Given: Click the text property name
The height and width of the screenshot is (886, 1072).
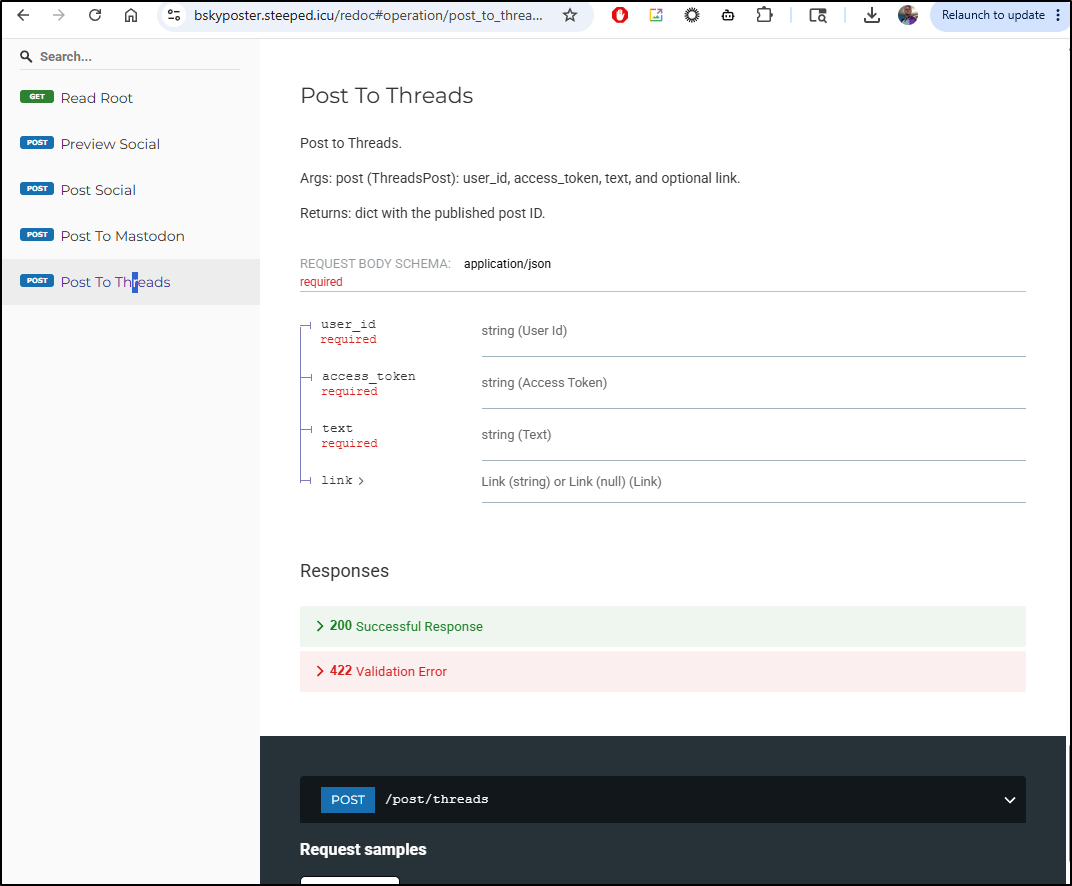Looking at the screenshot, I should point(338,429).
